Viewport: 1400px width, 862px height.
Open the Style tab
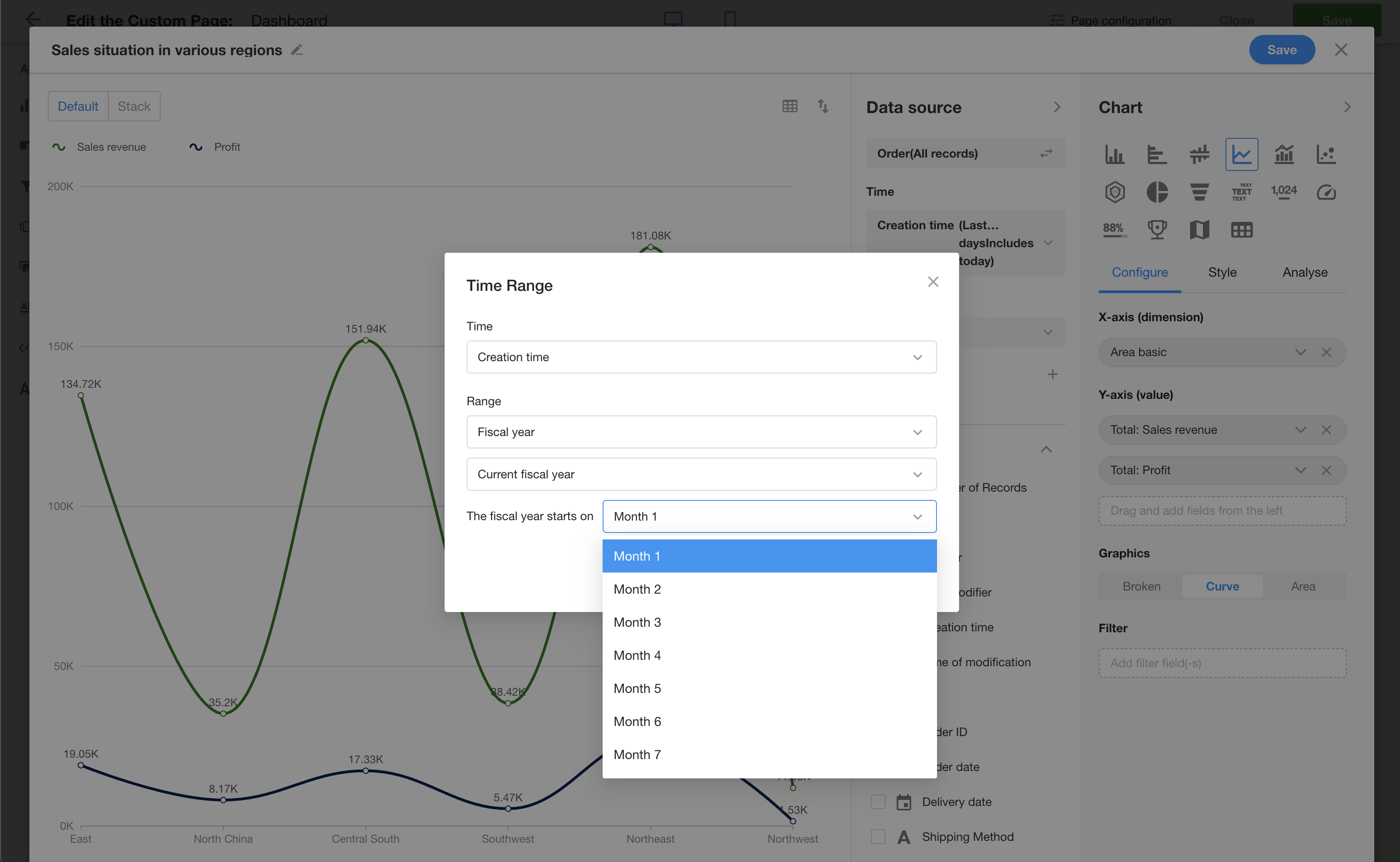click(1222, 272)
